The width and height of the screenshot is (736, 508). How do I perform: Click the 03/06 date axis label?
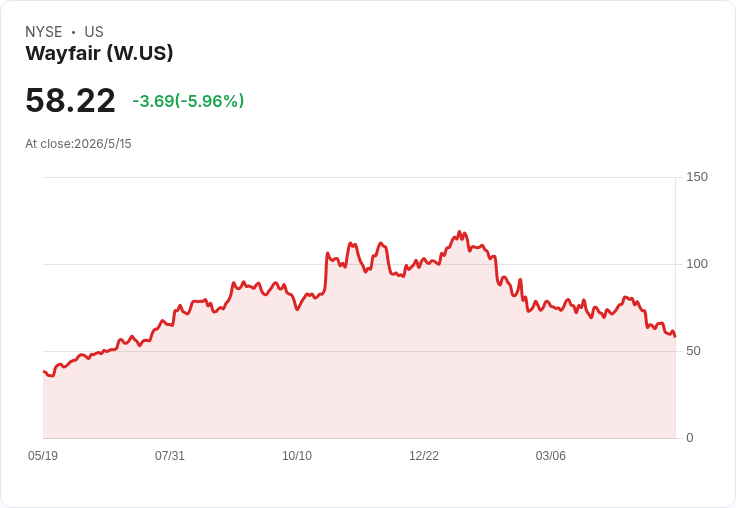(x=551, y=455)
